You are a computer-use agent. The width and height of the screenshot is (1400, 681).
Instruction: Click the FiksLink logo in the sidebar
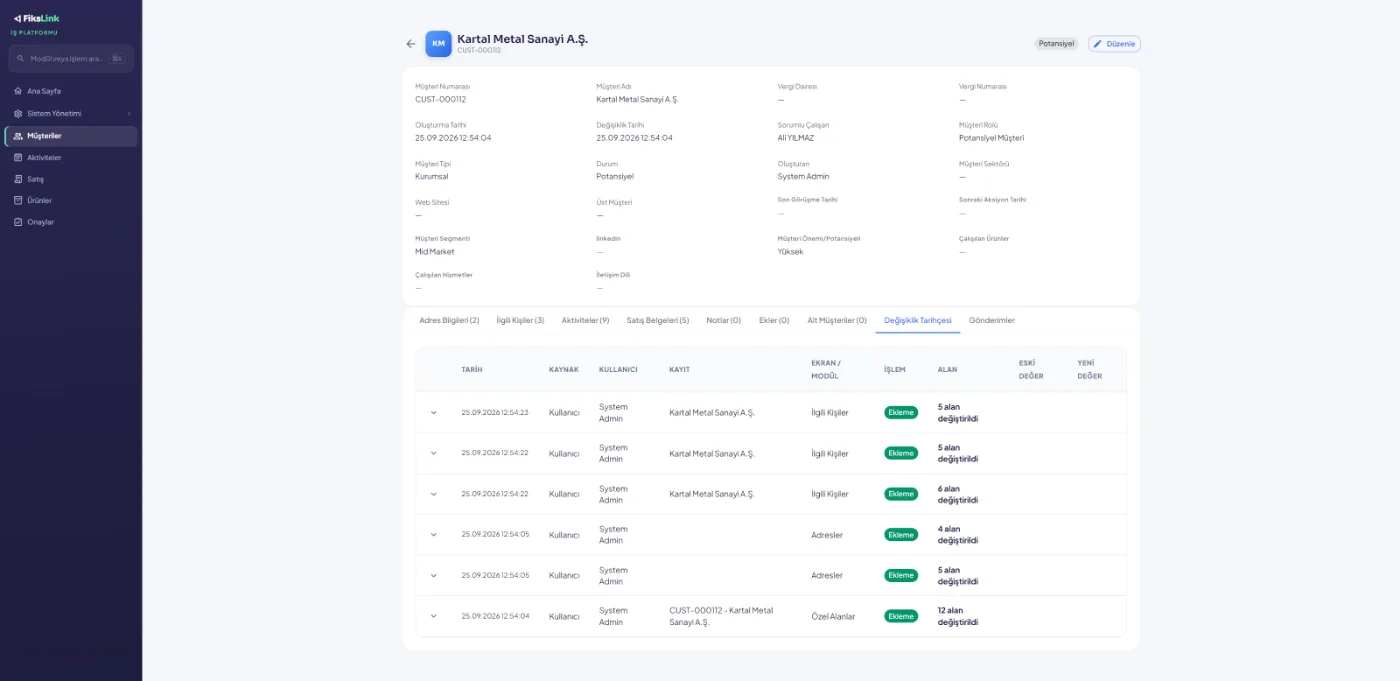pos(36,18)
